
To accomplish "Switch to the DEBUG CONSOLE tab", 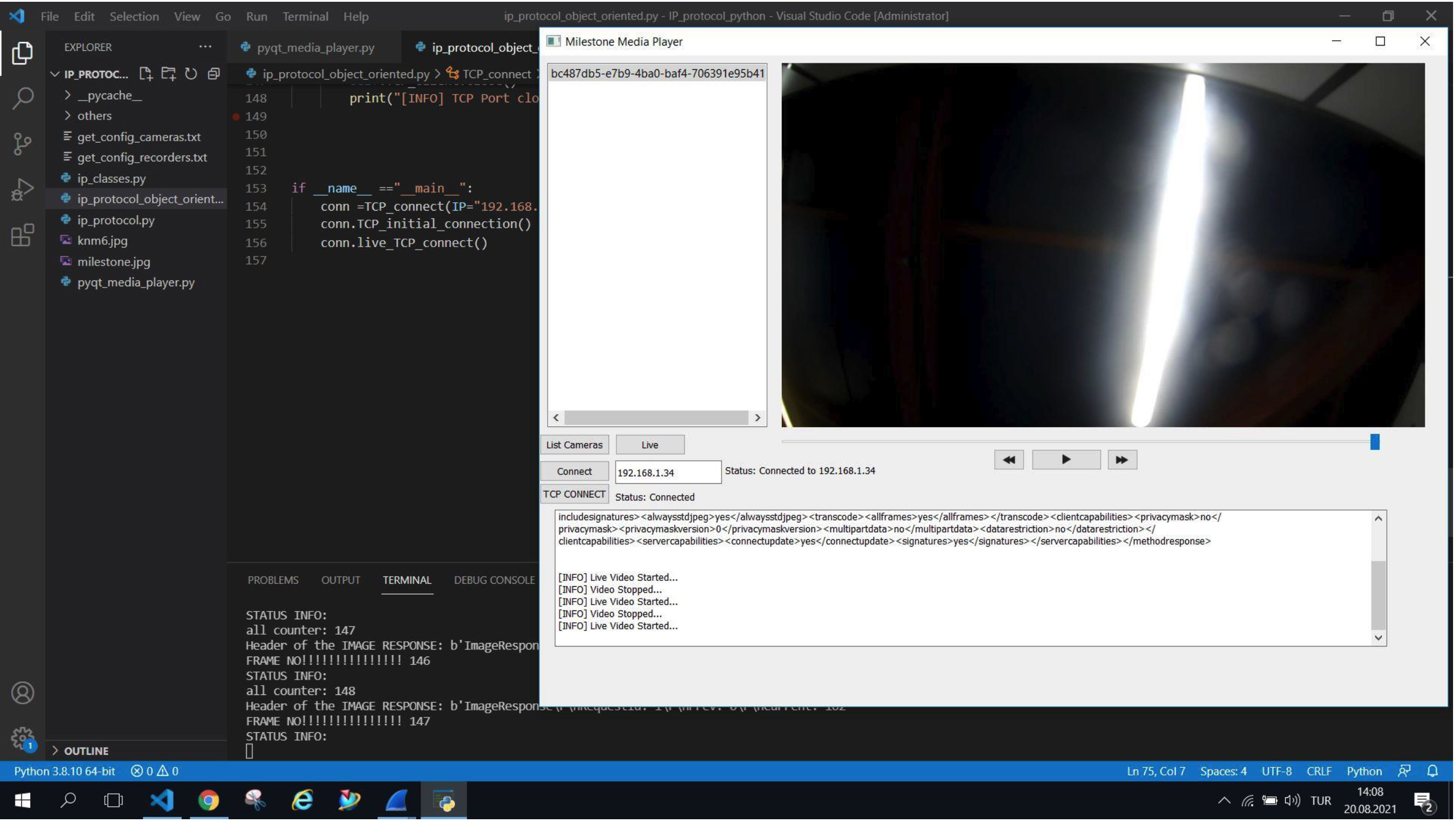I will 495,581.
